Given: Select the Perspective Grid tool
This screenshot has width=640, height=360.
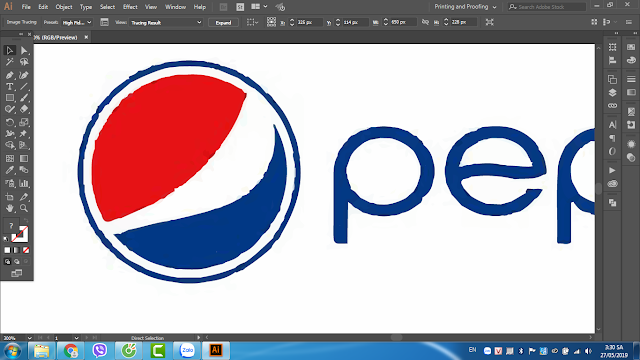Looking at the screenshot, I should pos(24,145).
